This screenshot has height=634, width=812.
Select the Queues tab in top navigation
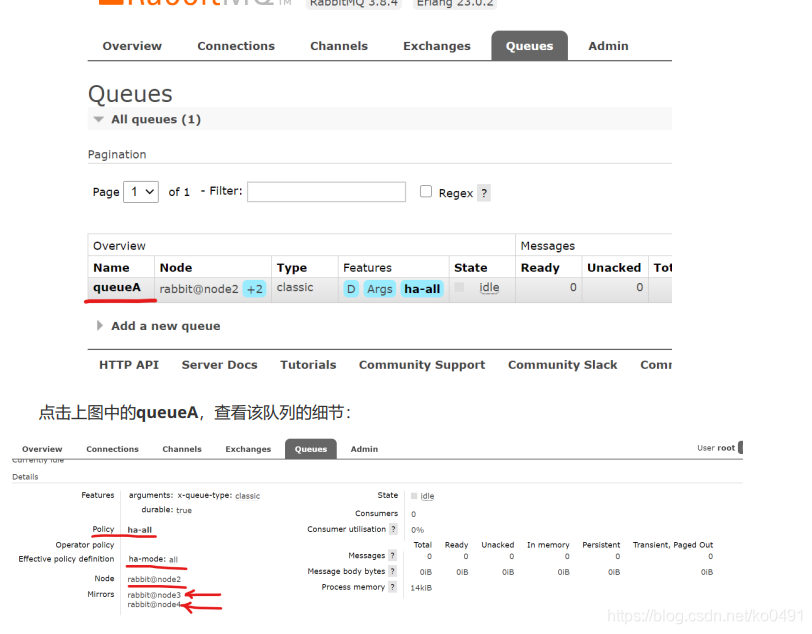tap(529, 46)
